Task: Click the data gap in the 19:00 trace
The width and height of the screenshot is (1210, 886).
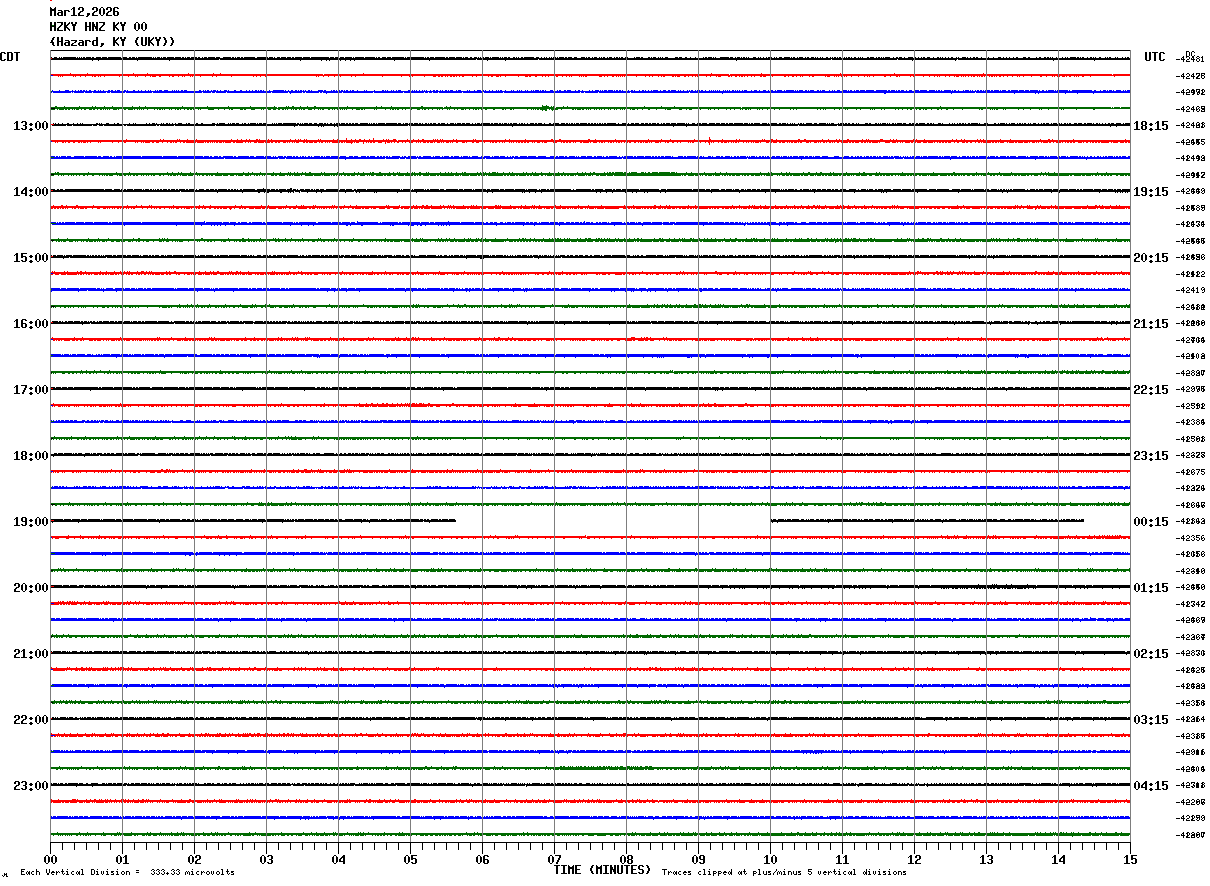Action: point(613,521)
